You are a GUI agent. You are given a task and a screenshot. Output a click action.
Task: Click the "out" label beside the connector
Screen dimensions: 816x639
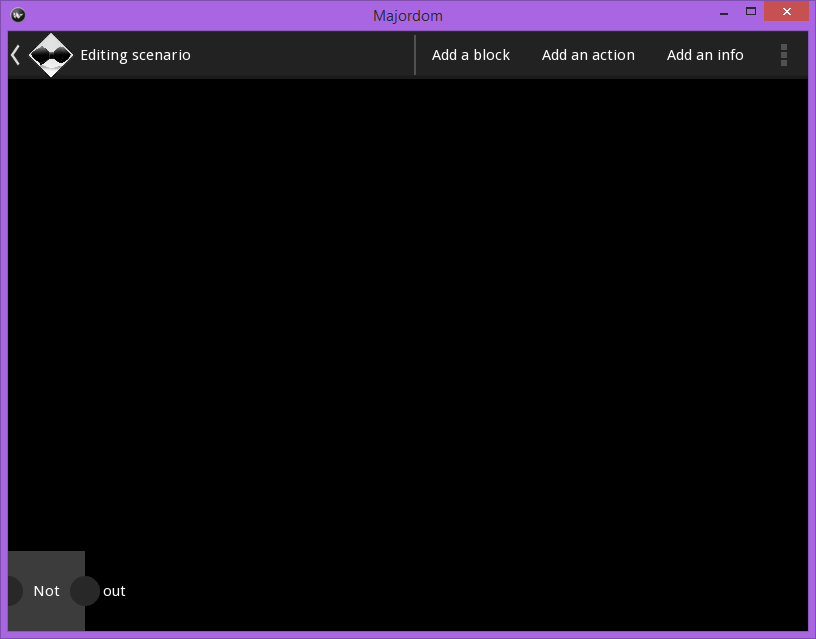pos(114,591)
